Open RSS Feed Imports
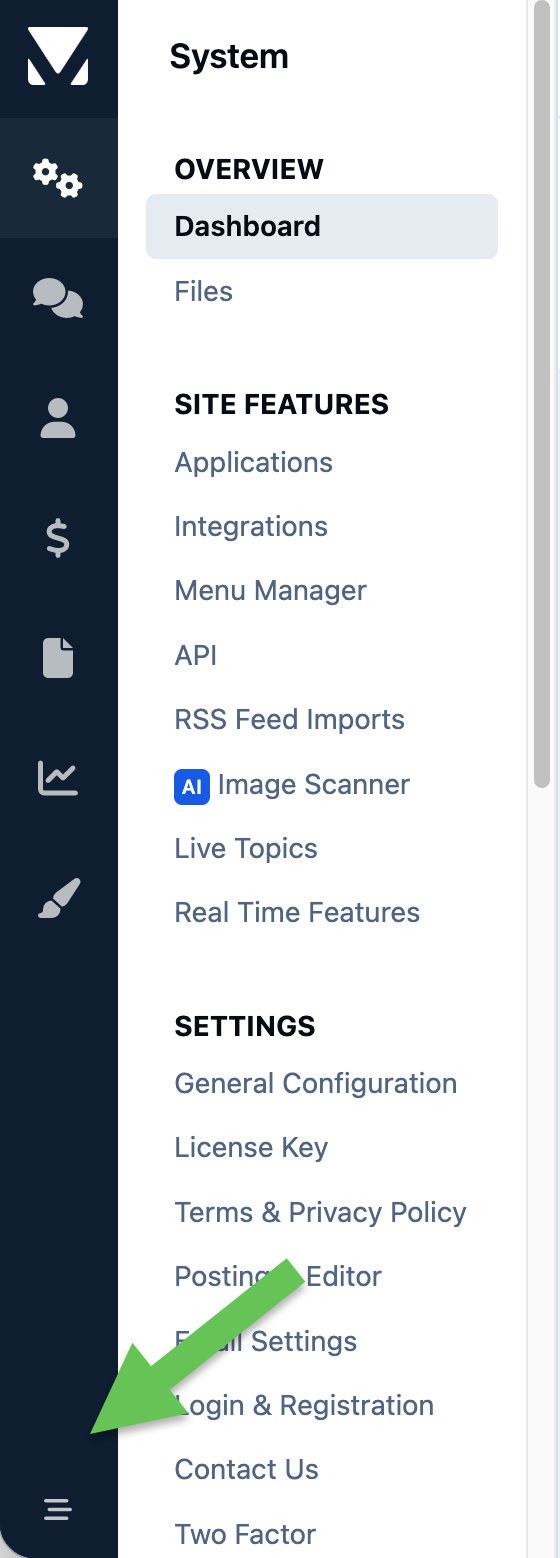The image size is (560, 1558). click(x=289, y=719)
